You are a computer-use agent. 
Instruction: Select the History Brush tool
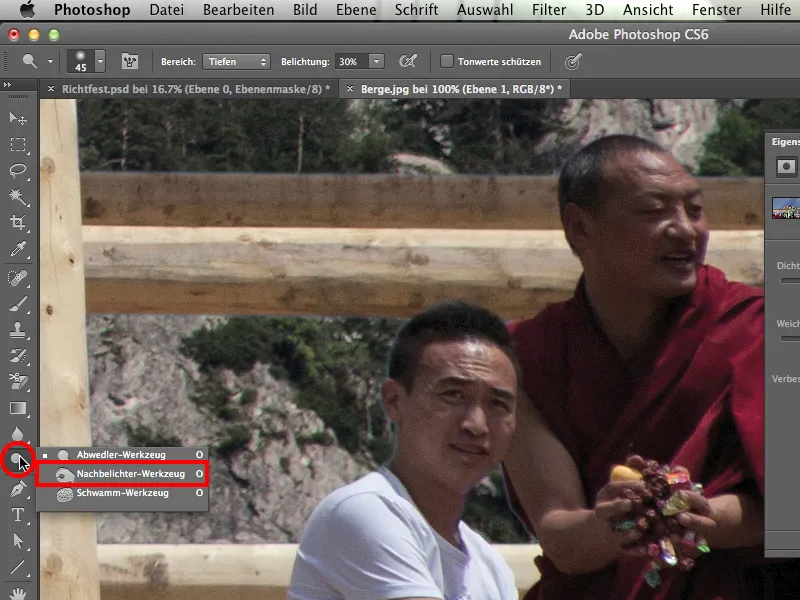tap(18, 356)
